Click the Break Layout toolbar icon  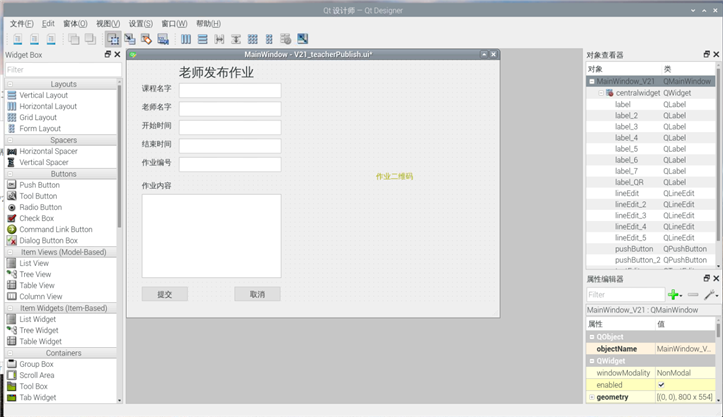pos(286,39)
